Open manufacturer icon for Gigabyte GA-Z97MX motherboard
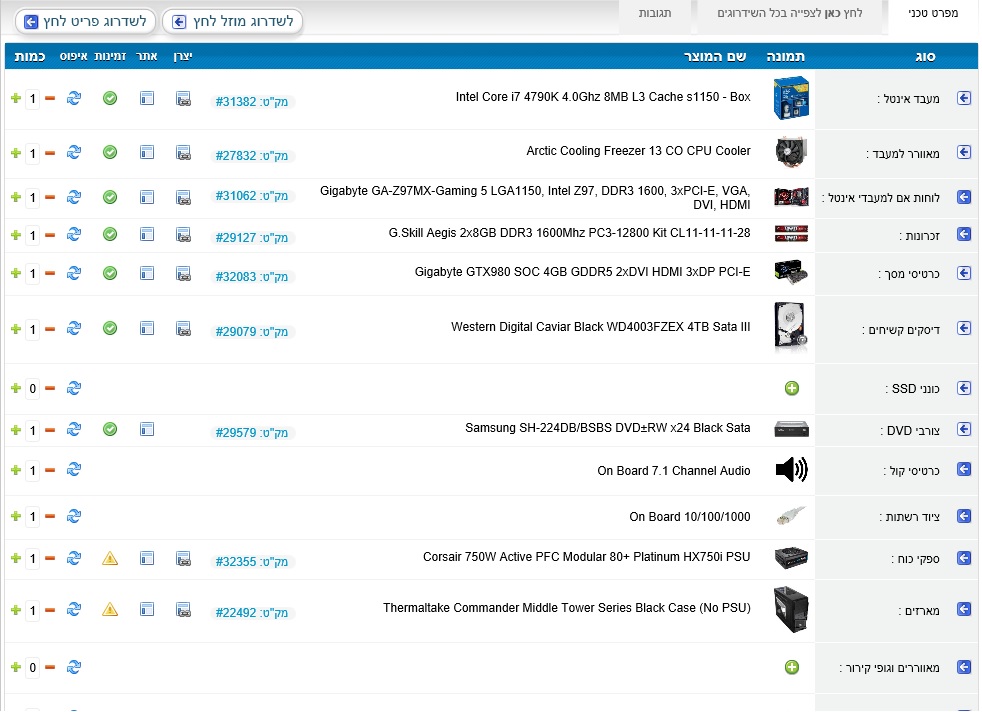 click(183, 197)
